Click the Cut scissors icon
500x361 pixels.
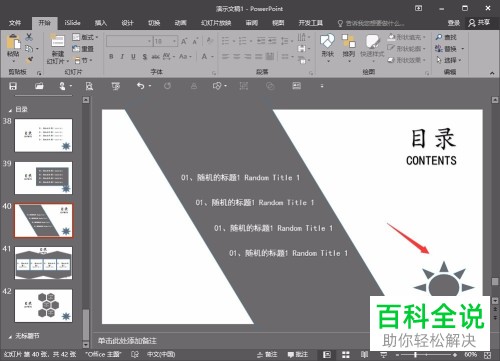click(29, 37)
